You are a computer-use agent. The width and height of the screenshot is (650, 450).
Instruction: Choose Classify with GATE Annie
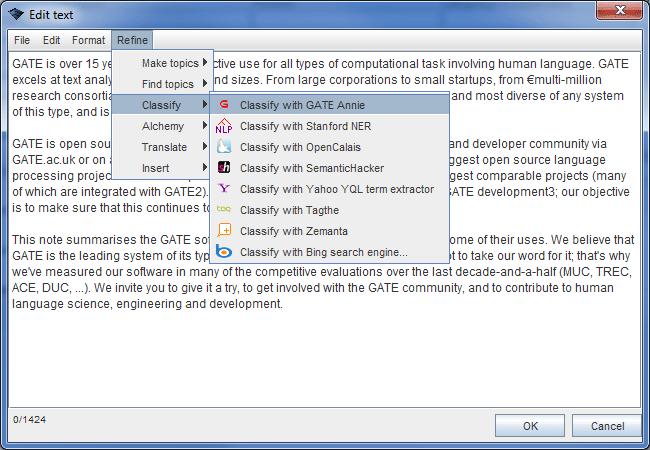(x=330, y=105)
